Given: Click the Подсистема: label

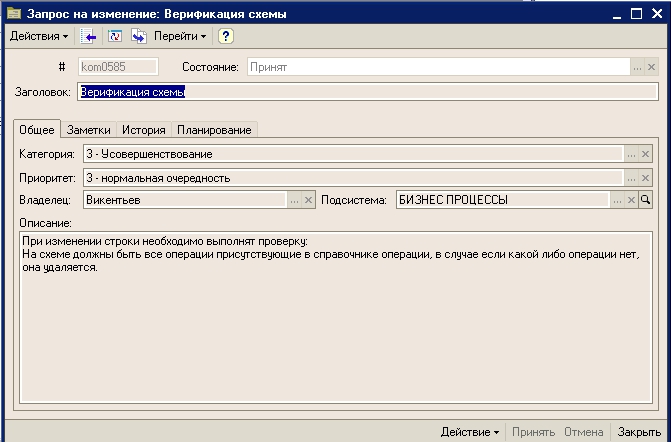Looking at the screenshot, I should click(x=353, y=200).
